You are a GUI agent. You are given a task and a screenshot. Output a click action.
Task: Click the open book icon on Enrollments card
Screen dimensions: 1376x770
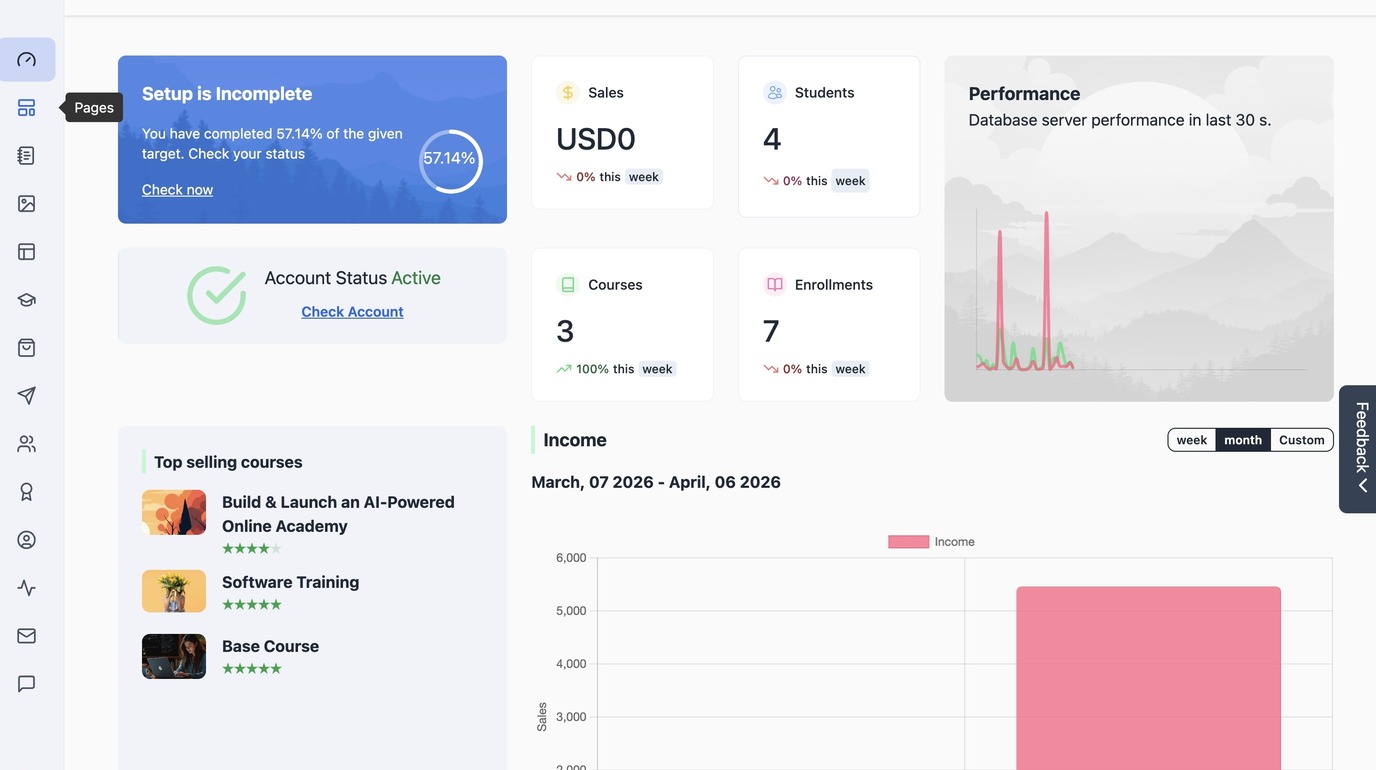tap(775, 285)
